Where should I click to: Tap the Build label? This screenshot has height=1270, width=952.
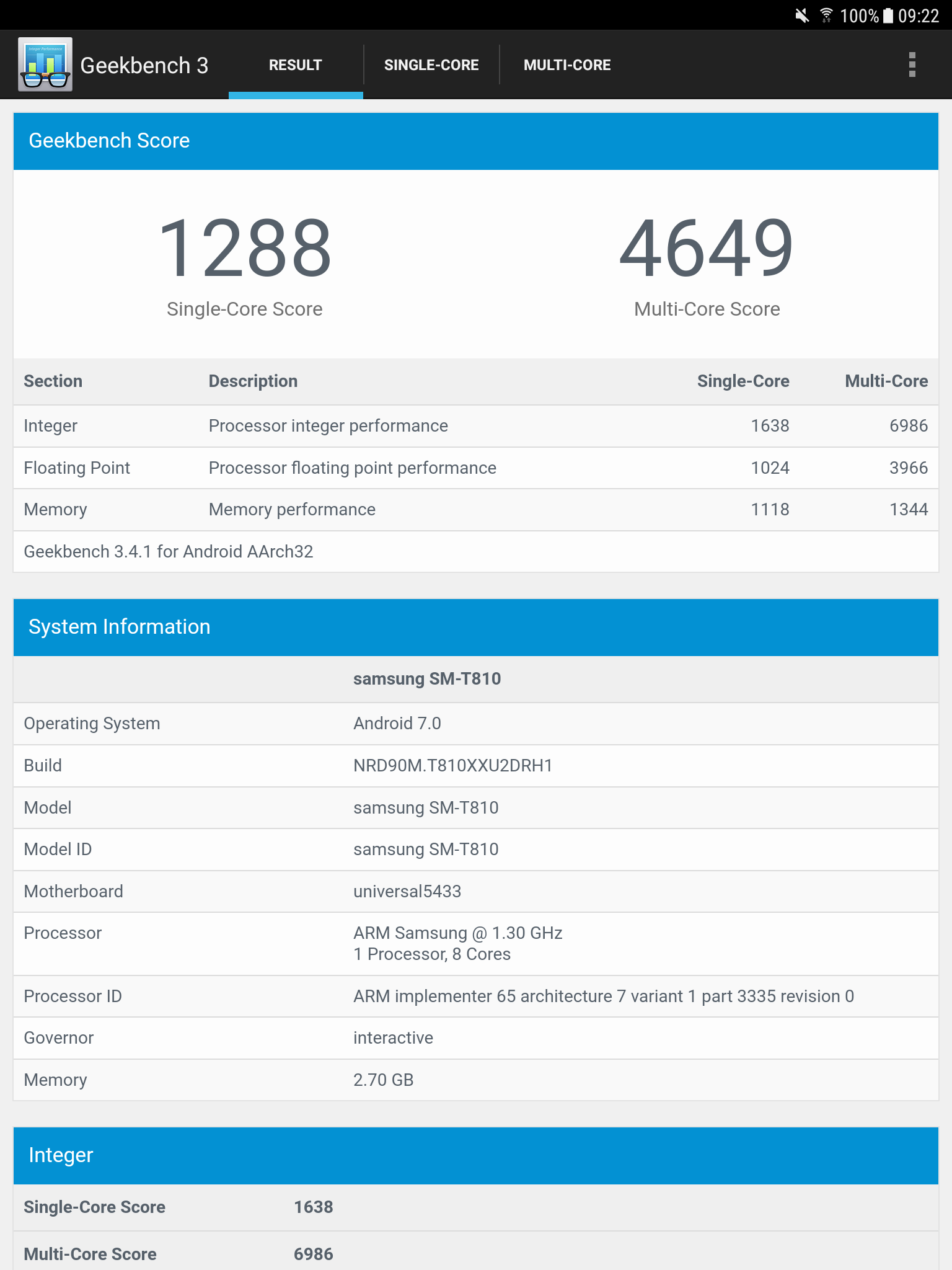tap(43, 766)
